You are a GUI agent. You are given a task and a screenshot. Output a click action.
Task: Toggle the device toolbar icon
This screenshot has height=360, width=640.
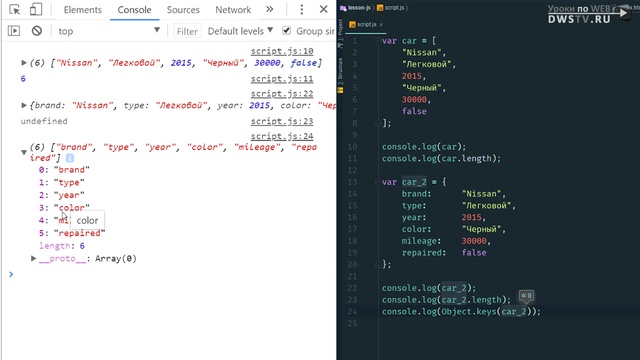36,9
